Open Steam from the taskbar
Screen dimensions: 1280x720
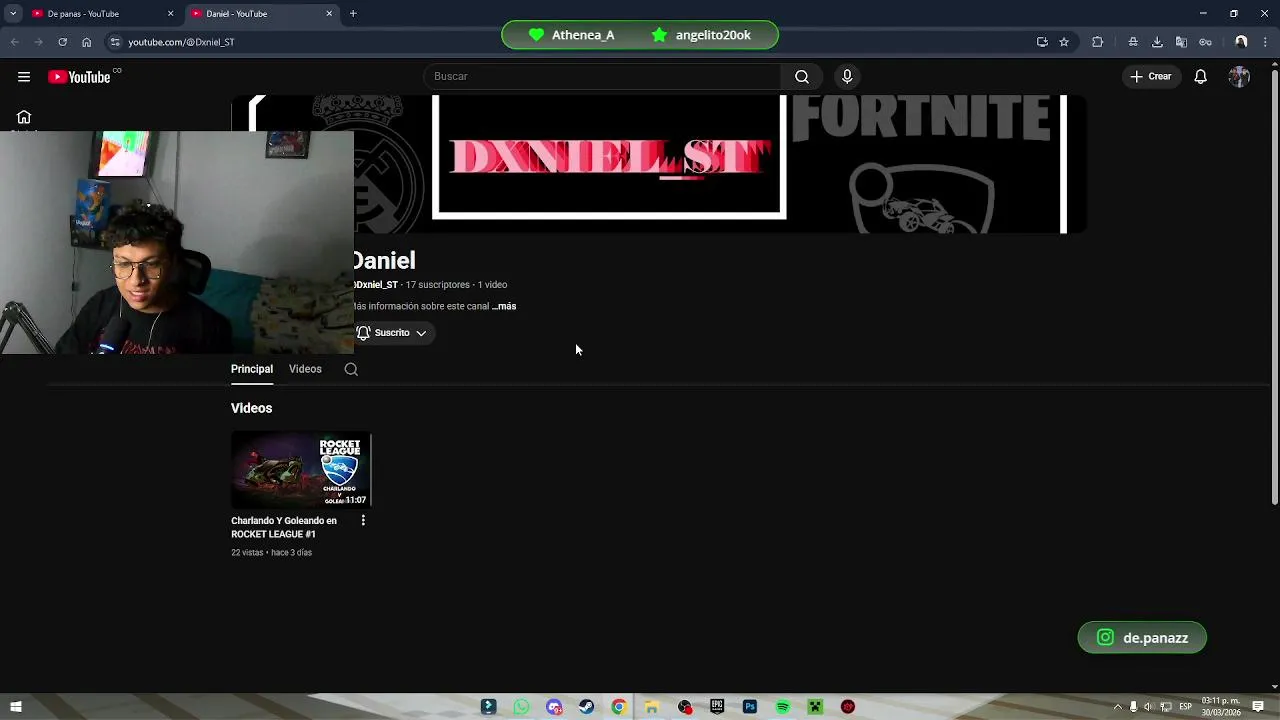[x=586, y=707]
